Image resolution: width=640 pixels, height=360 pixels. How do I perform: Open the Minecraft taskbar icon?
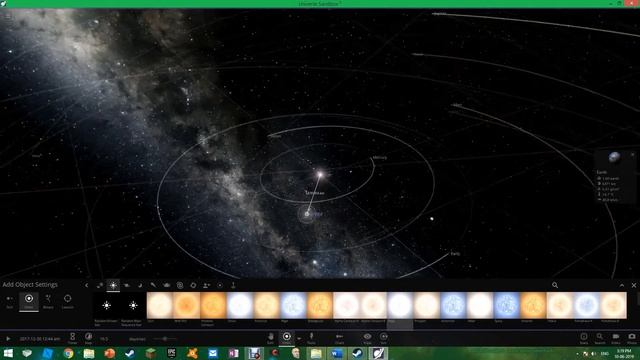[x=151, y=353]
